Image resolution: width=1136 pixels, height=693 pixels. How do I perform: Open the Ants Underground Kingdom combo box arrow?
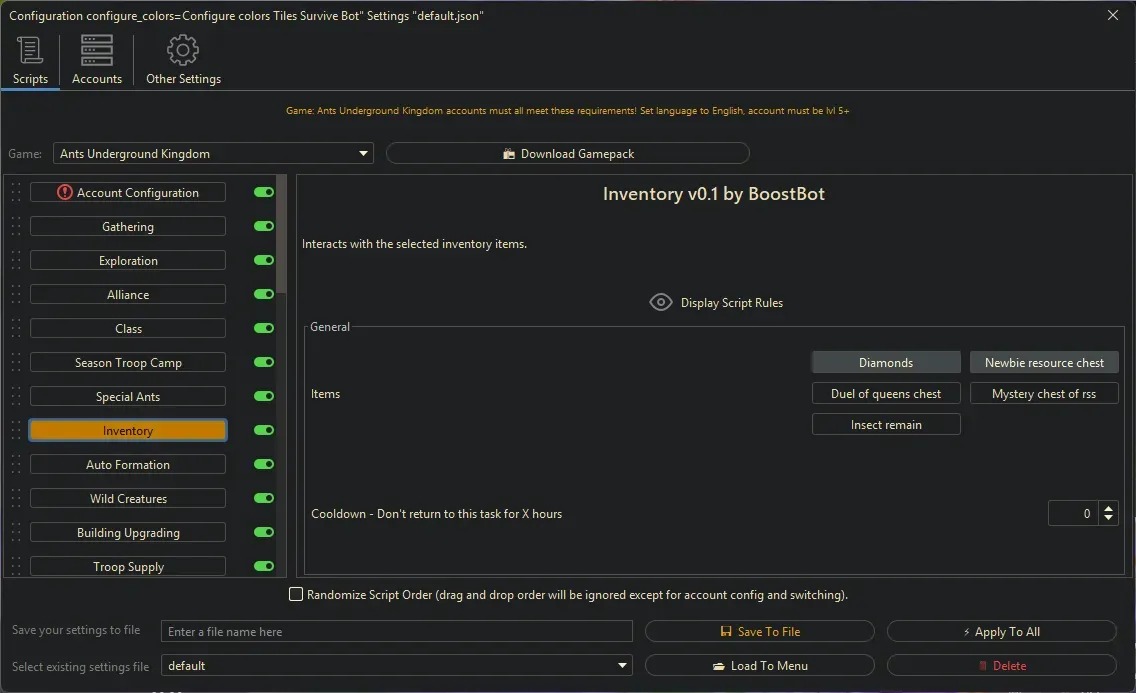(363, 153)
